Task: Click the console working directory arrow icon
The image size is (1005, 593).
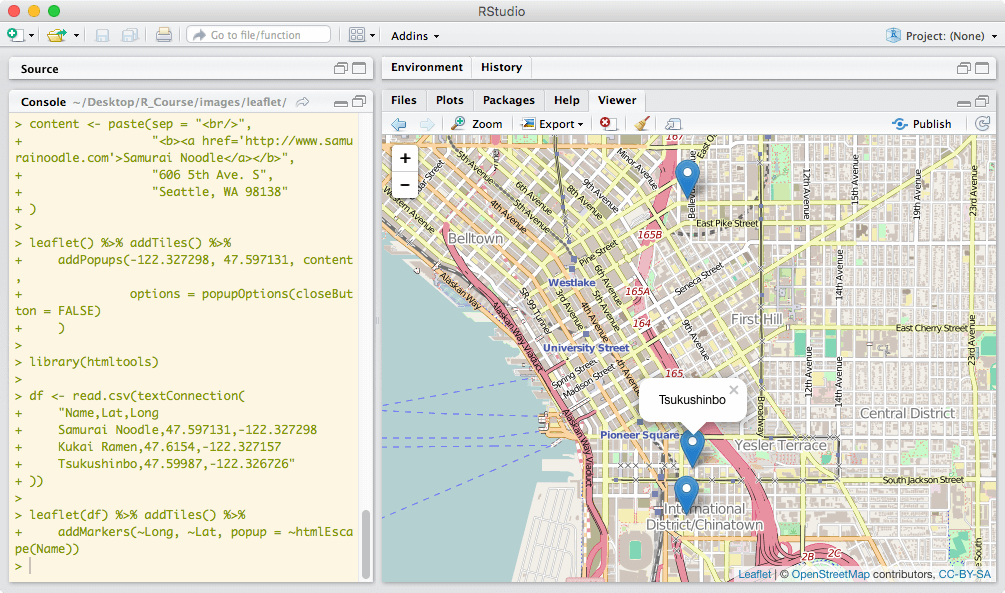Action: tap(303, 102)
